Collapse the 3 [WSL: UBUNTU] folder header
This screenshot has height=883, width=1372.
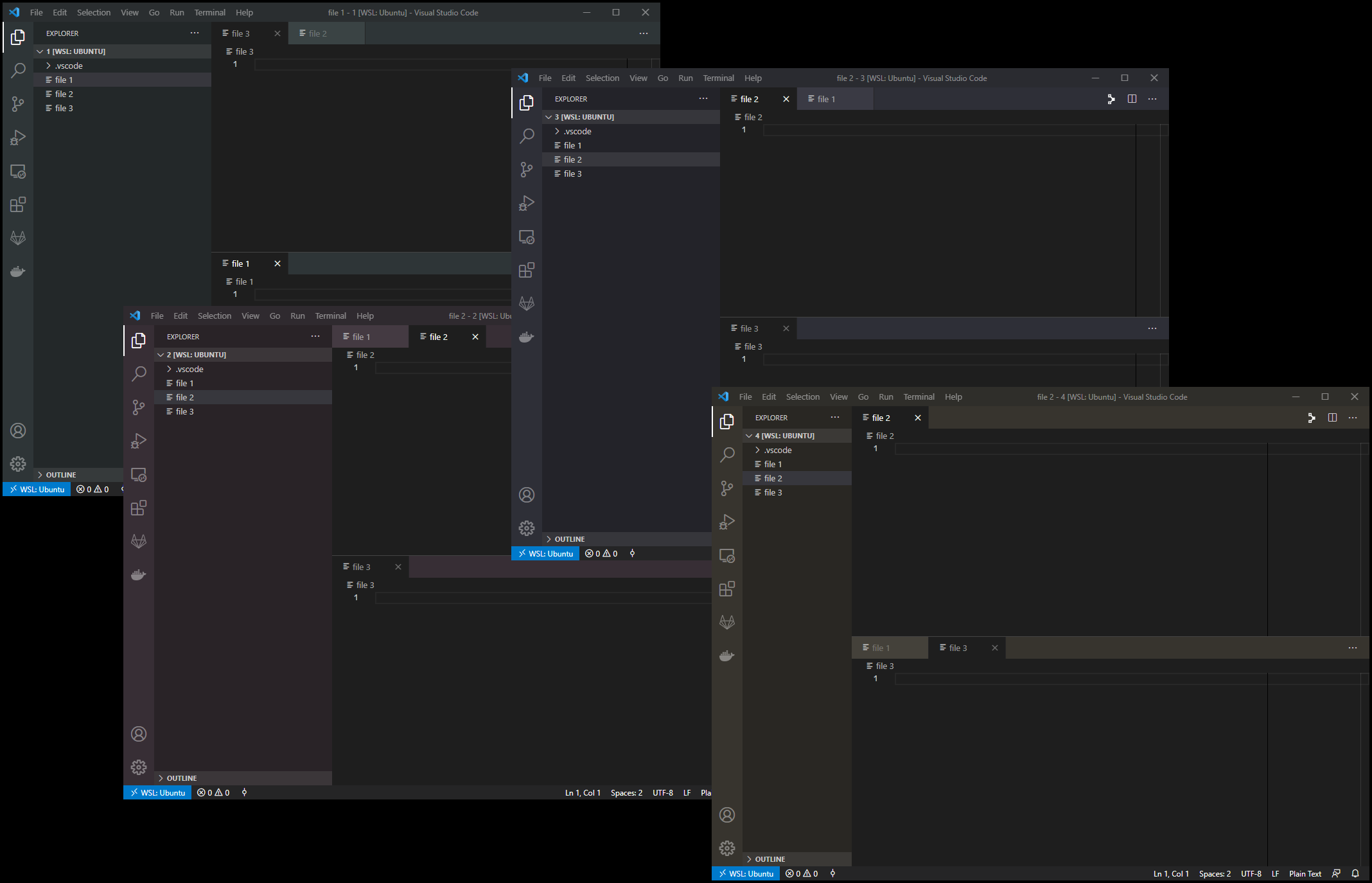584,117
